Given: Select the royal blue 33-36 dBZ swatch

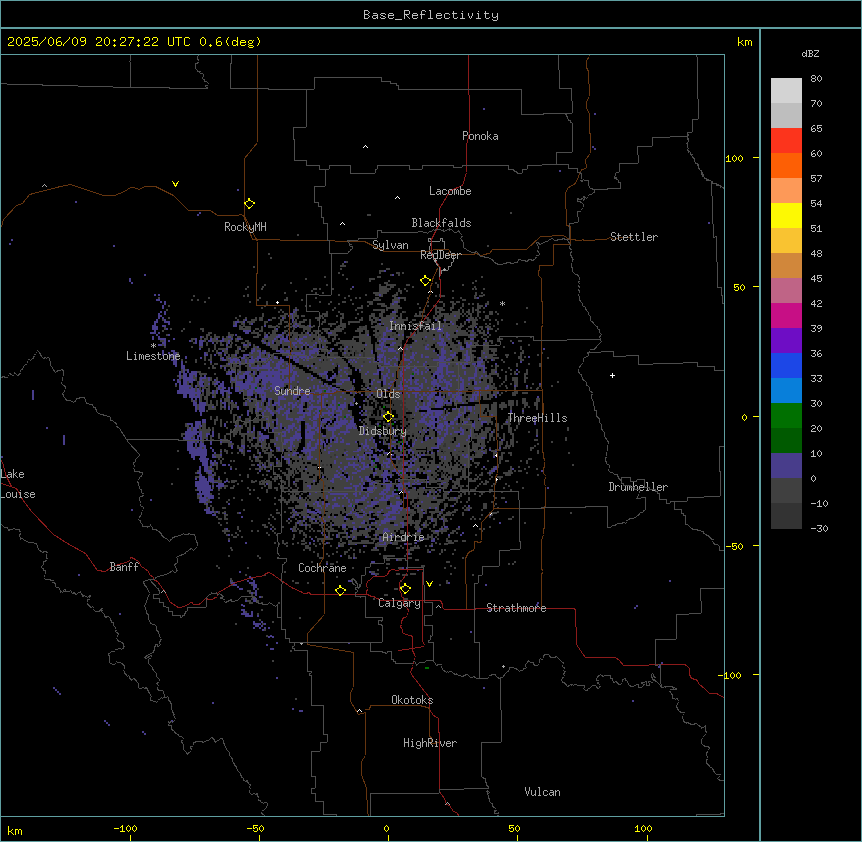Looking at the screenshot, I should (786, 365).
